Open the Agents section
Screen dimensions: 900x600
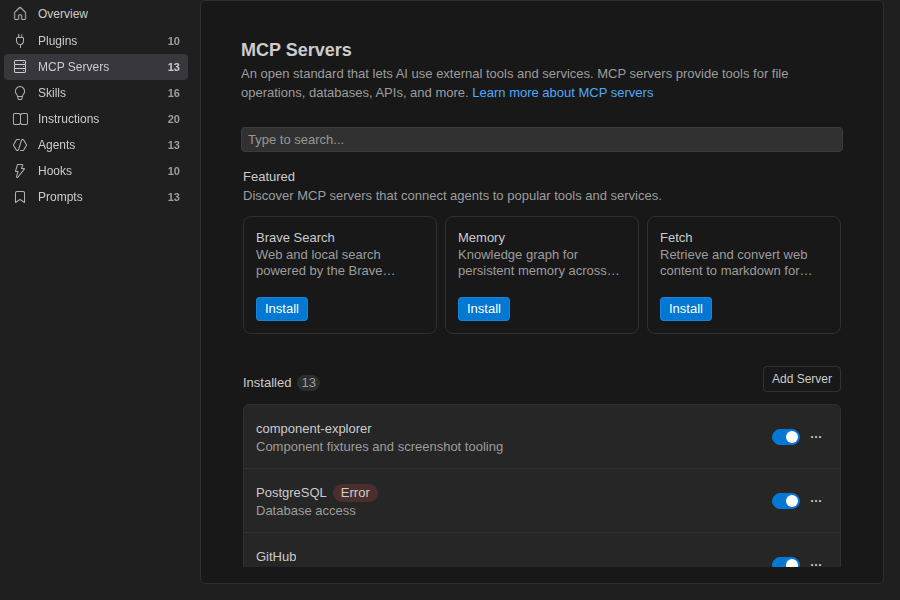(x=96, y=145)
